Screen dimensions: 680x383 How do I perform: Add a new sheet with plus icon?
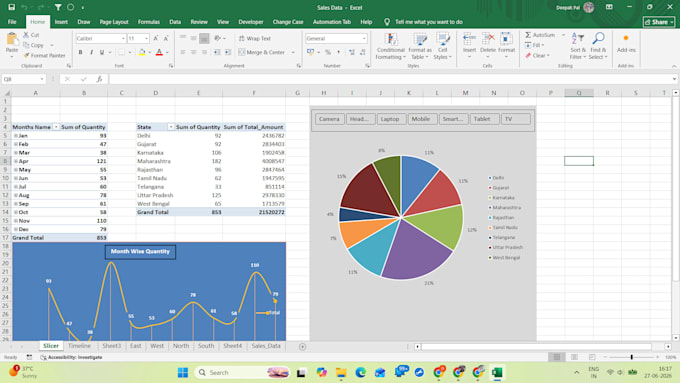coord(302,346)
